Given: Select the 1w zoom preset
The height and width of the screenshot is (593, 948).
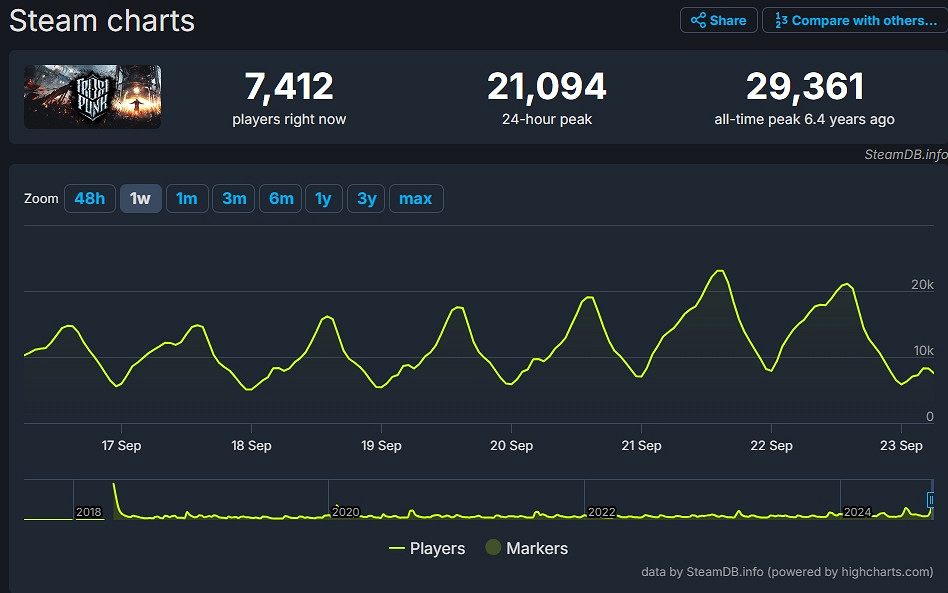Looking at the screenshot, I should point(140,198).
